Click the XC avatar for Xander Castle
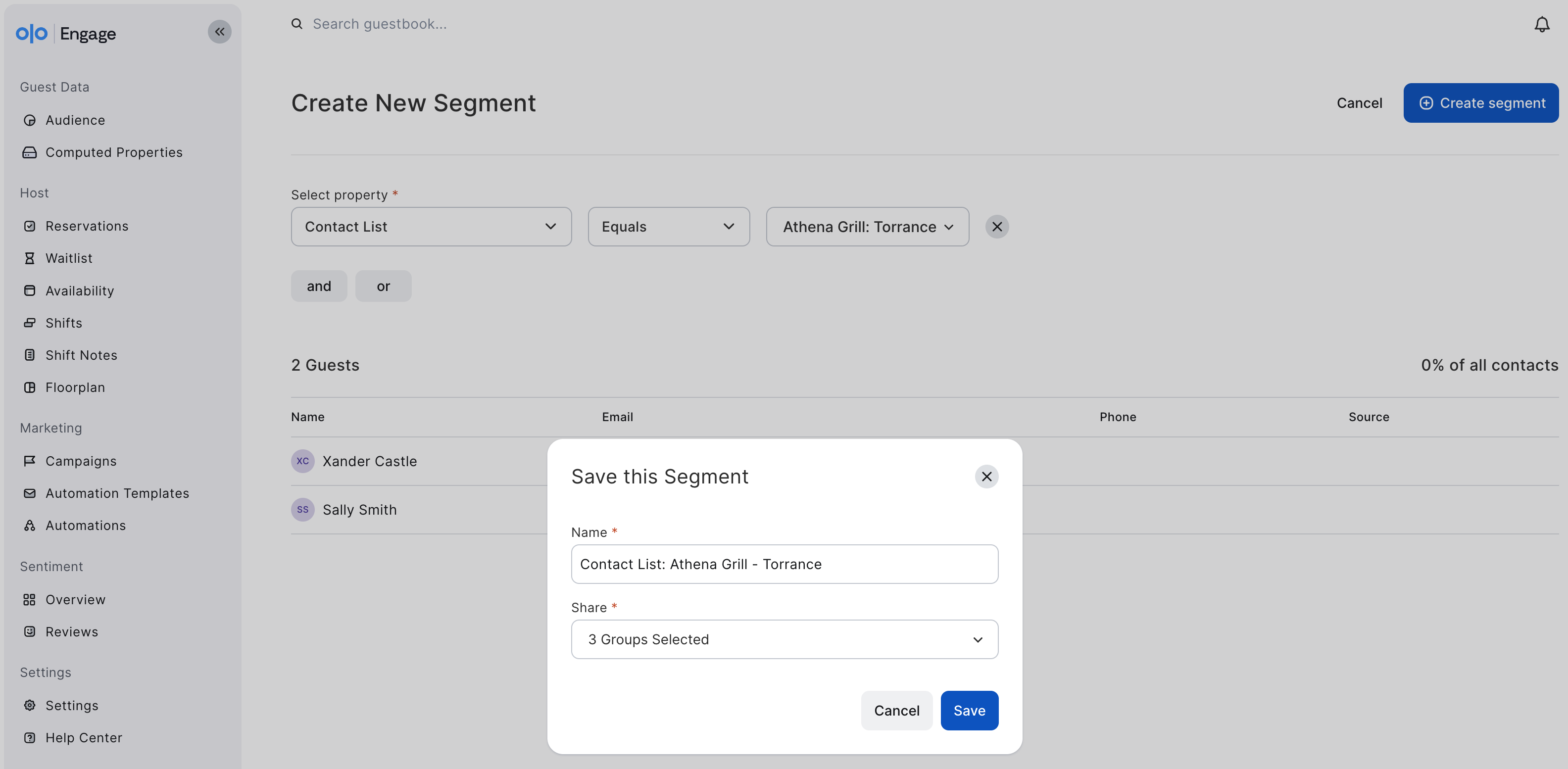1568x769 pixels. 302,461
